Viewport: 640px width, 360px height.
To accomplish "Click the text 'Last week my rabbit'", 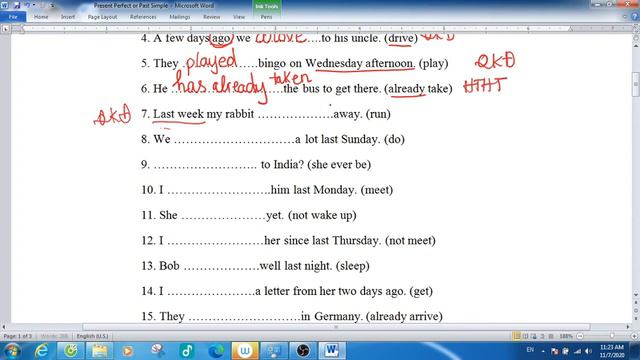I will coord(203,114).
